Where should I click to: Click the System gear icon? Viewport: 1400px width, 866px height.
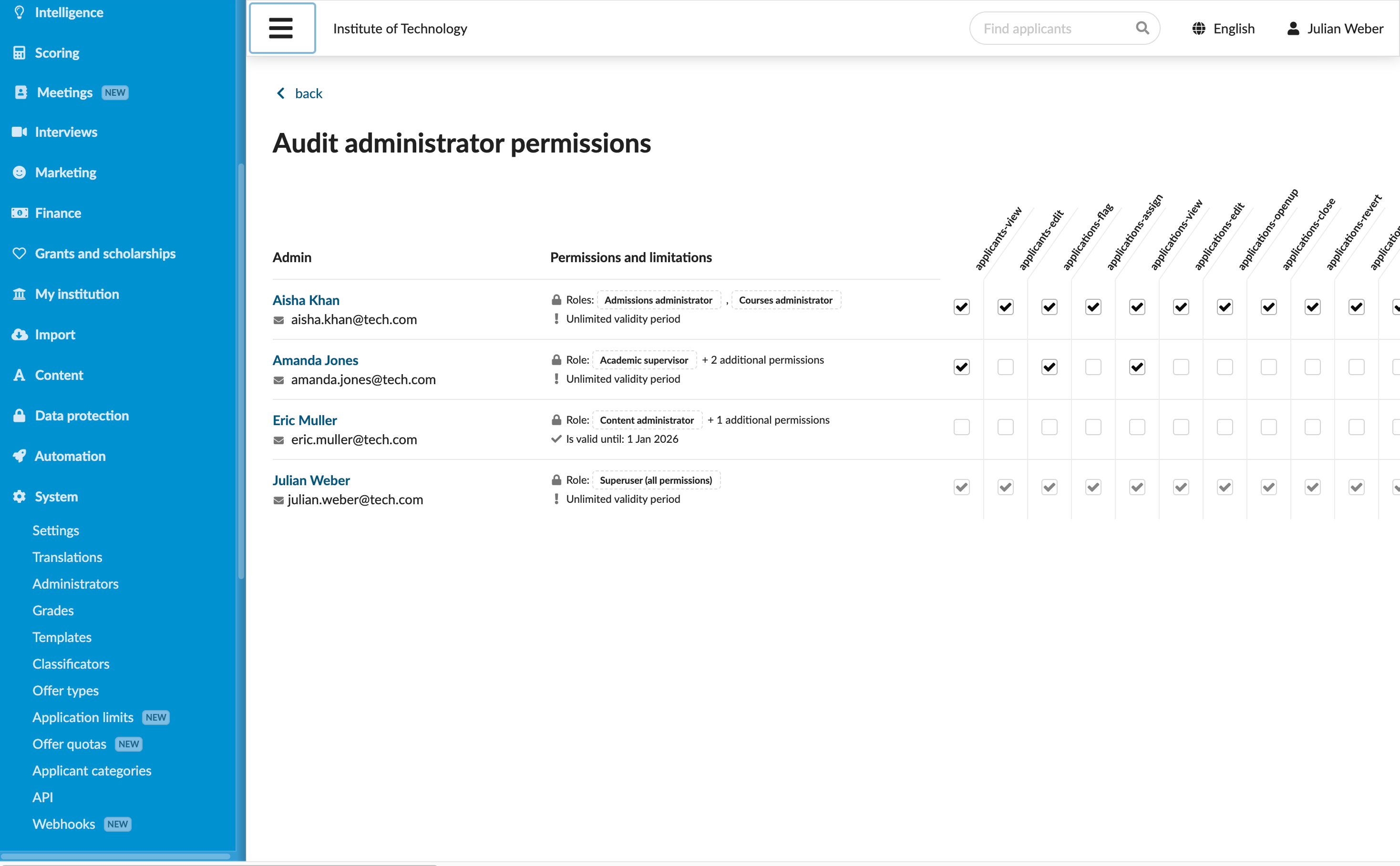click(20, 497)
